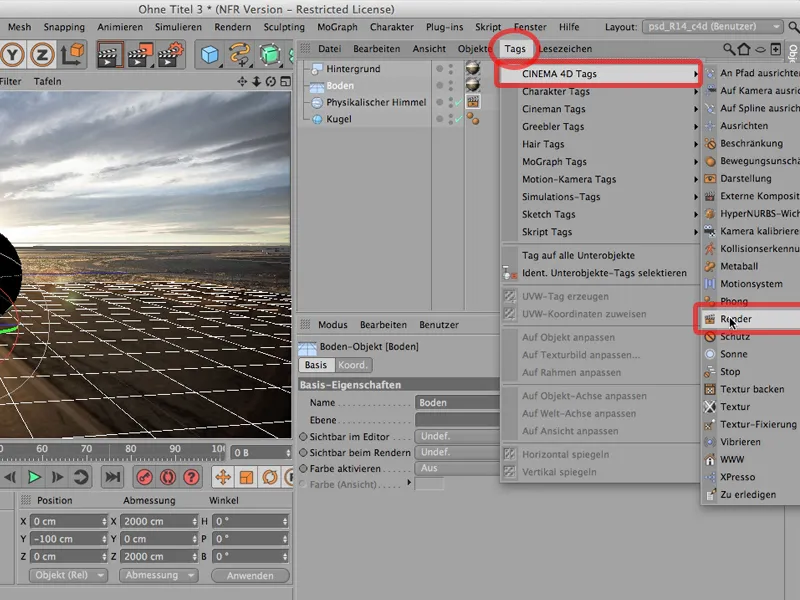Click the record keyframe button

(x=145, y=477)
